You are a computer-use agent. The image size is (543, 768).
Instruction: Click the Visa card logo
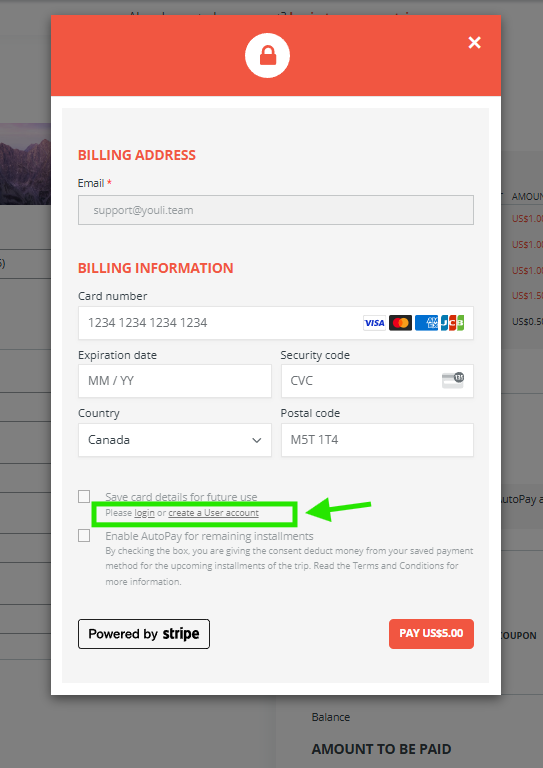point(375,323)
